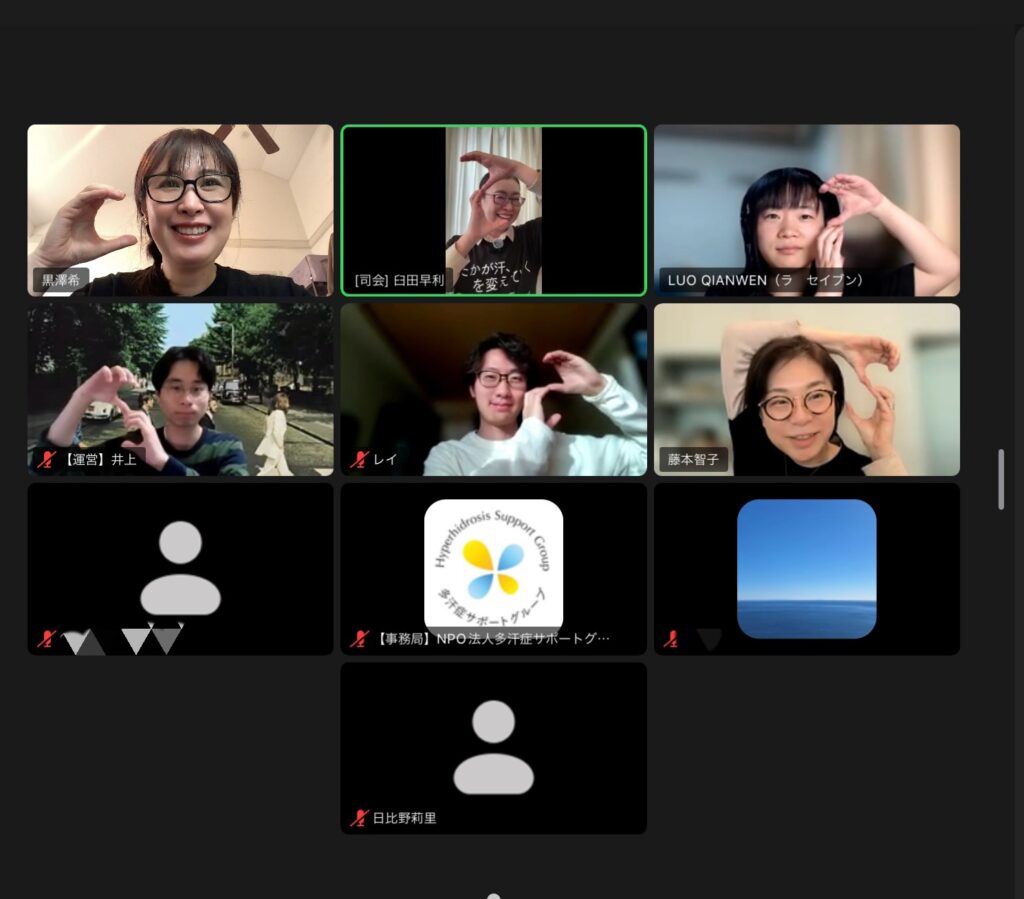Click muted mic icon on ocean-photo tile
The width and height of the screenshot is (1024, 899).
point(672,638)
